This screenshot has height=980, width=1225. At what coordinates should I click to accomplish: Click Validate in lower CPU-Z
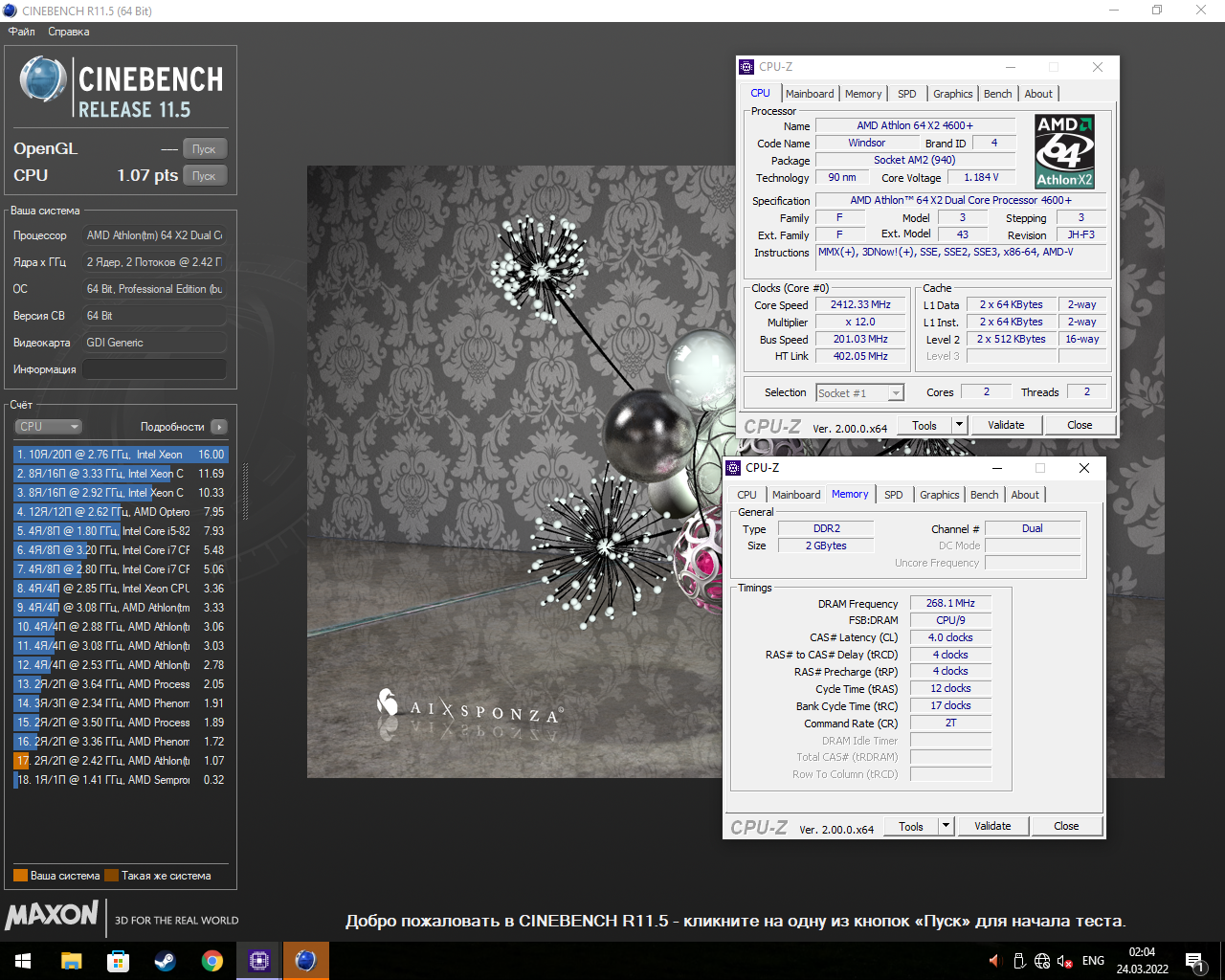point(992,827)
